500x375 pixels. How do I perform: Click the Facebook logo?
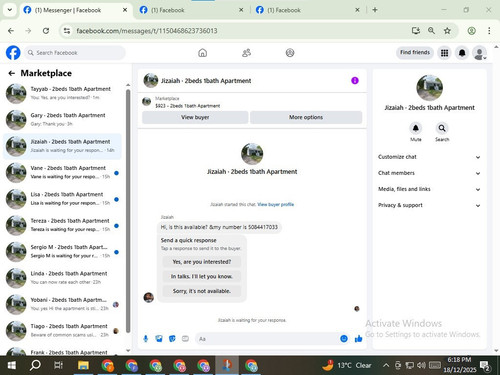(x=13, y=53)
